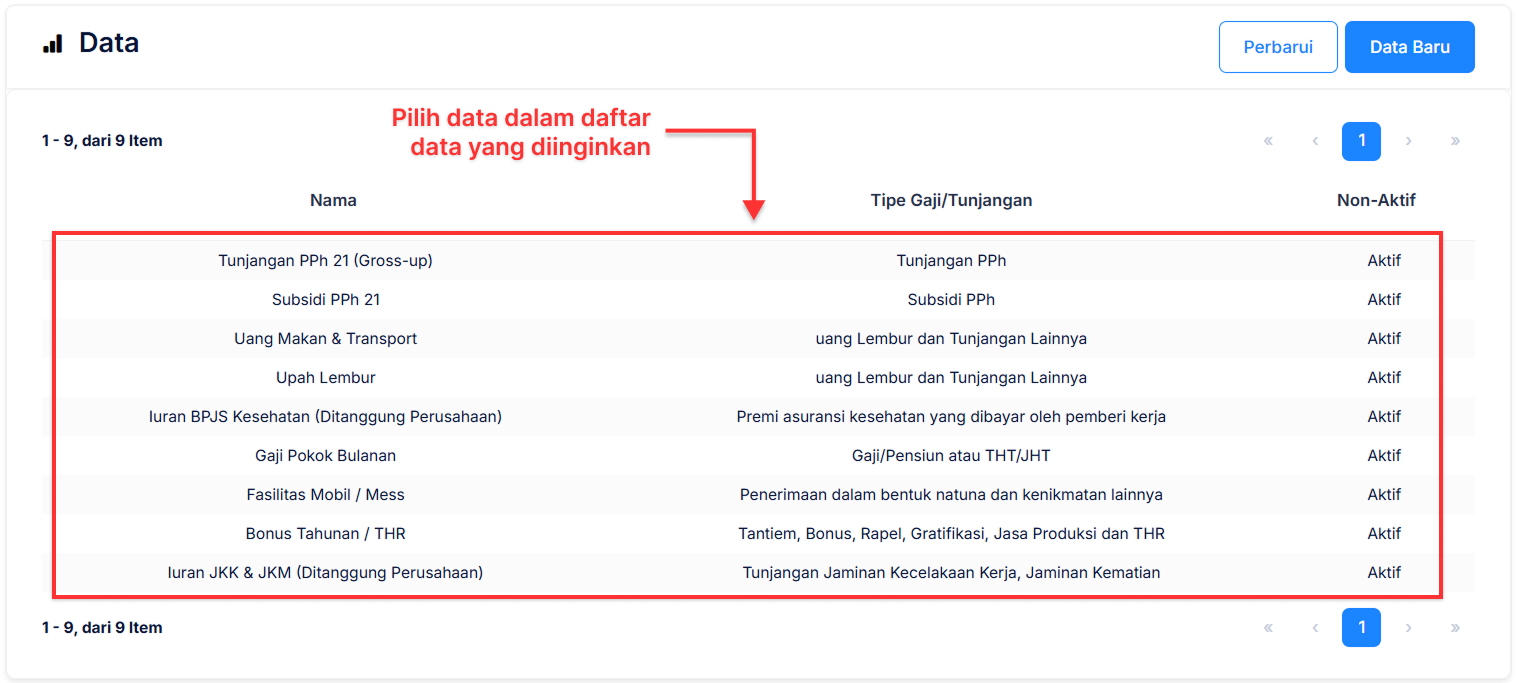Choose the Upah Lembur entry
1516x683 pixels.
click(x=325, y=378)
